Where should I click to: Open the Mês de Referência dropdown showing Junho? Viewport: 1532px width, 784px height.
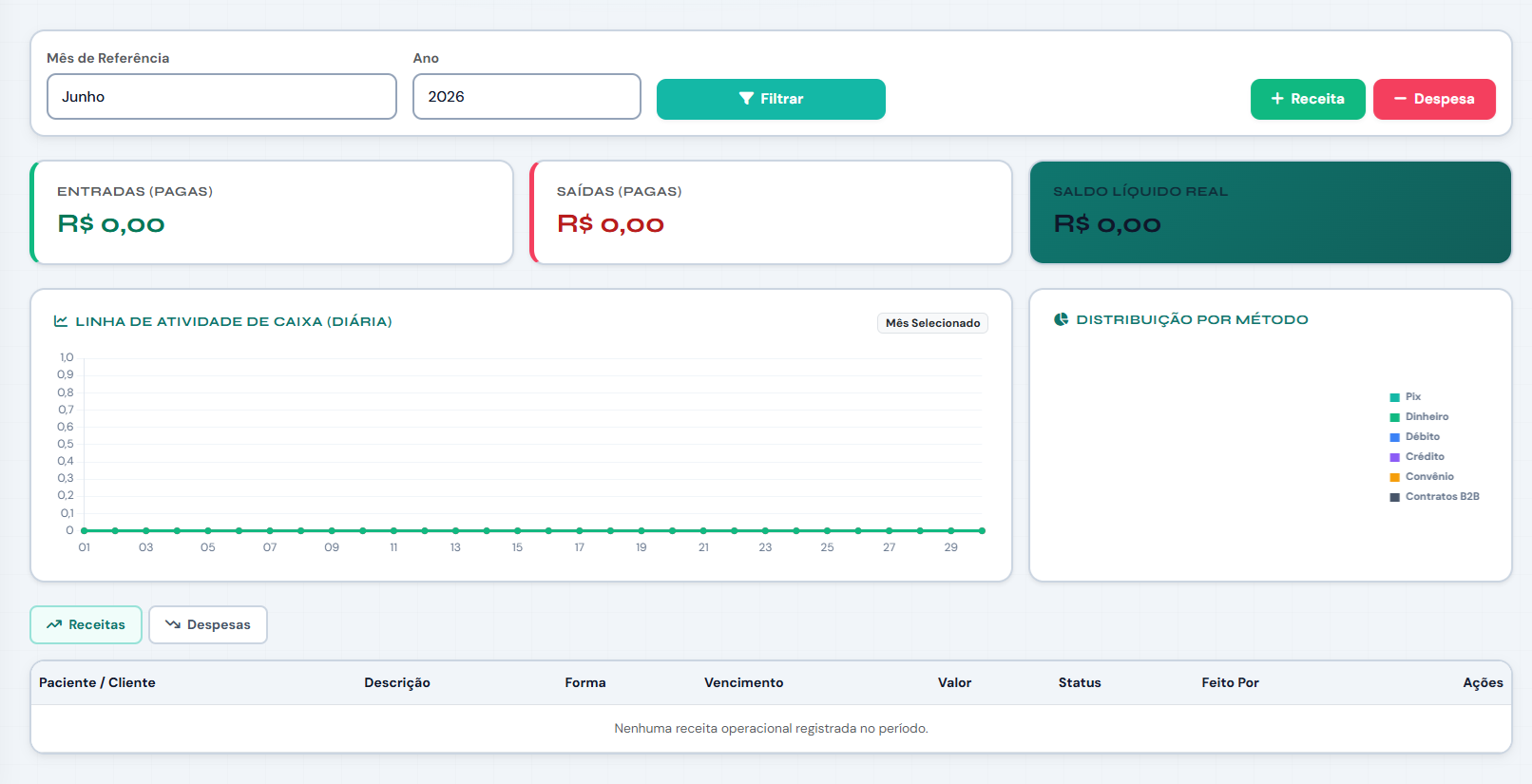(221, 97)
